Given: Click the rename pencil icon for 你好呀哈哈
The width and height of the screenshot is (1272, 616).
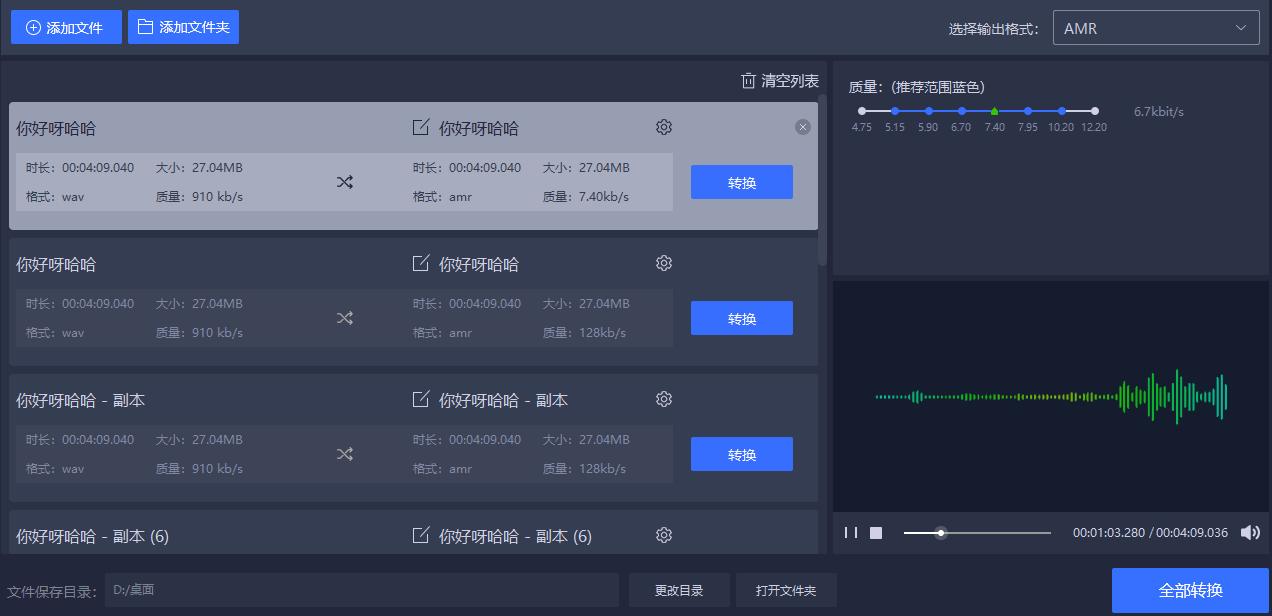Looking at the screenshot, I should click(x=420, y=127).
